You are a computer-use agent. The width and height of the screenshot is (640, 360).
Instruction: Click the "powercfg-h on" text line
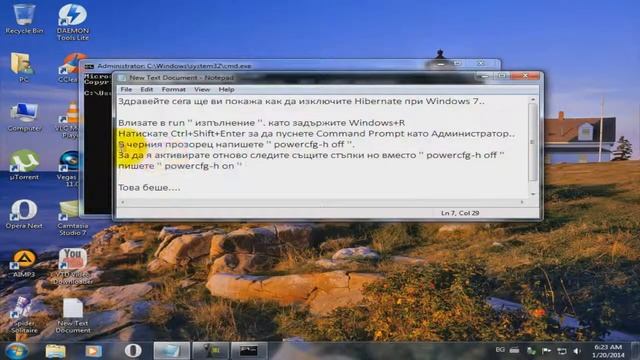pyautogui.click(x=180, y=166)
